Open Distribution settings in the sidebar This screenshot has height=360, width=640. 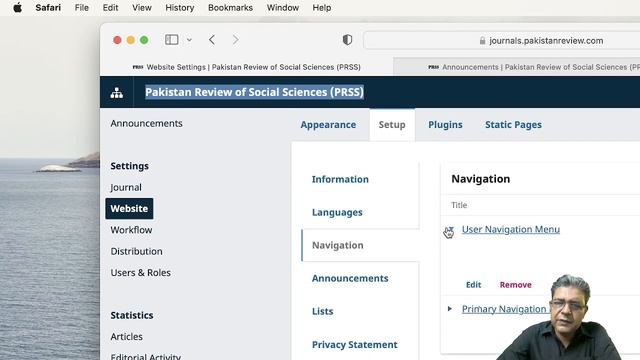136,251
